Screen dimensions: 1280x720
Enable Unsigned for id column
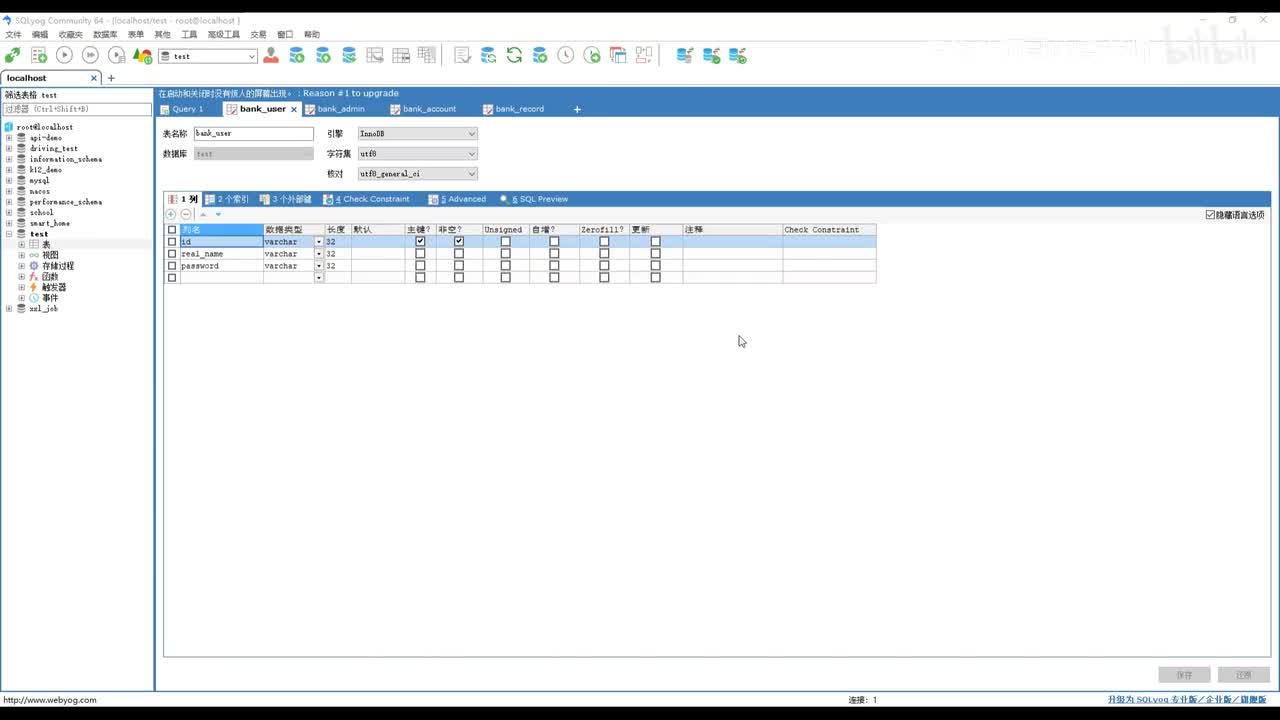pos(505,242)
